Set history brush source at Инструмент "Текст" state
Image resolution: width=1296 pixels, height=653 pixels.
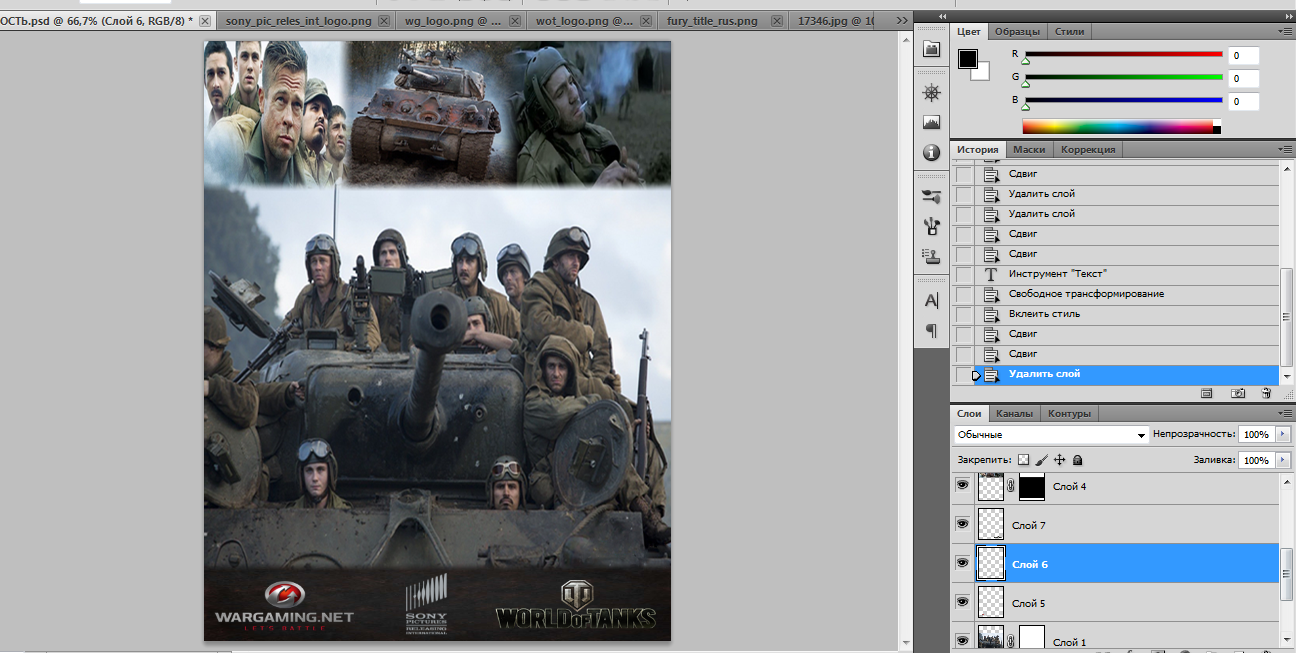pyautogui.click(x=963, y=274)
